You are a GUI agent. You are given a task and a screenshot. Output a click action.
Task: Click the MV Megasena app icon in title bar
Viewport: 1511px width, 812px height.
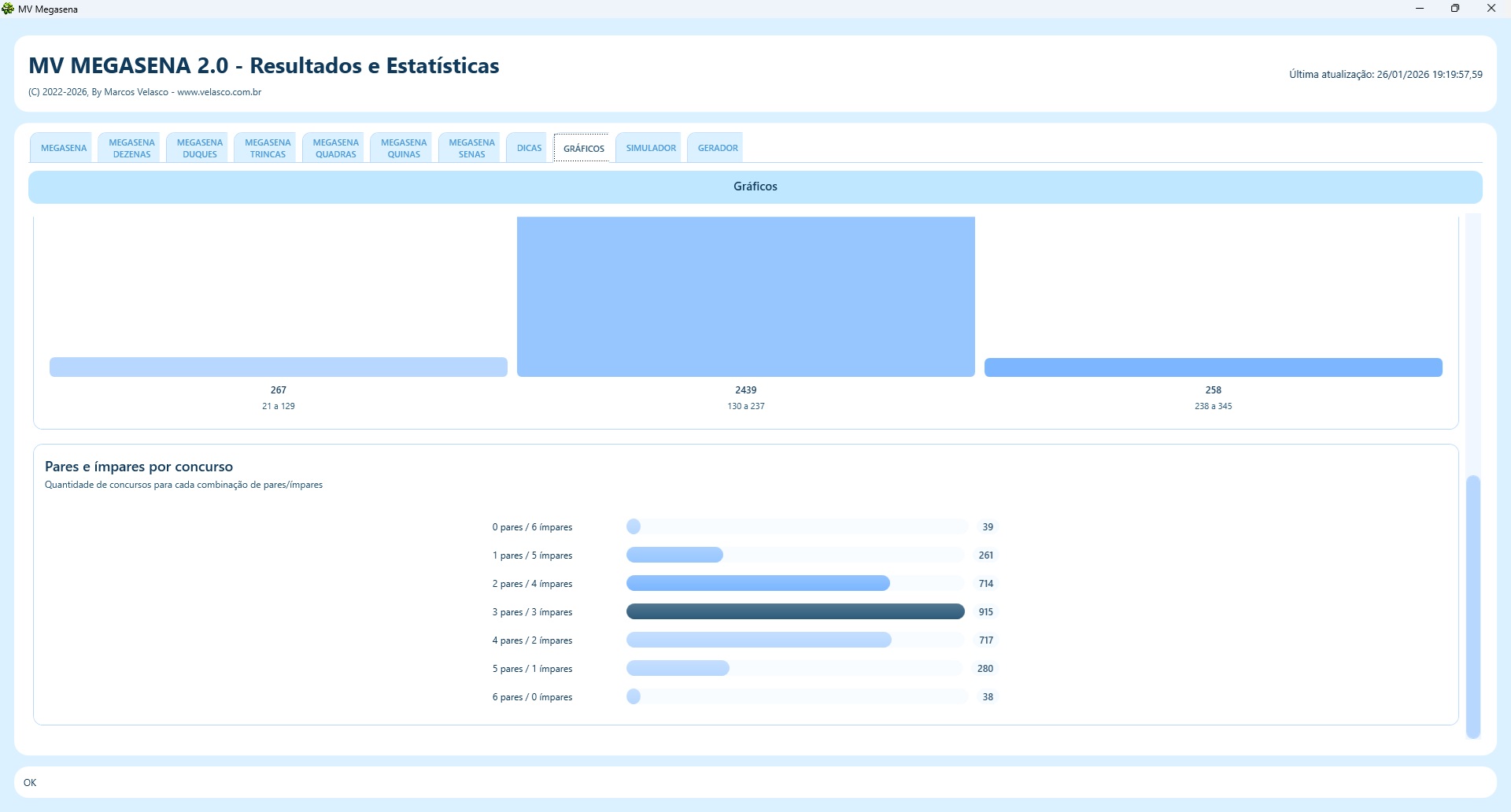(x=9, y=9)
